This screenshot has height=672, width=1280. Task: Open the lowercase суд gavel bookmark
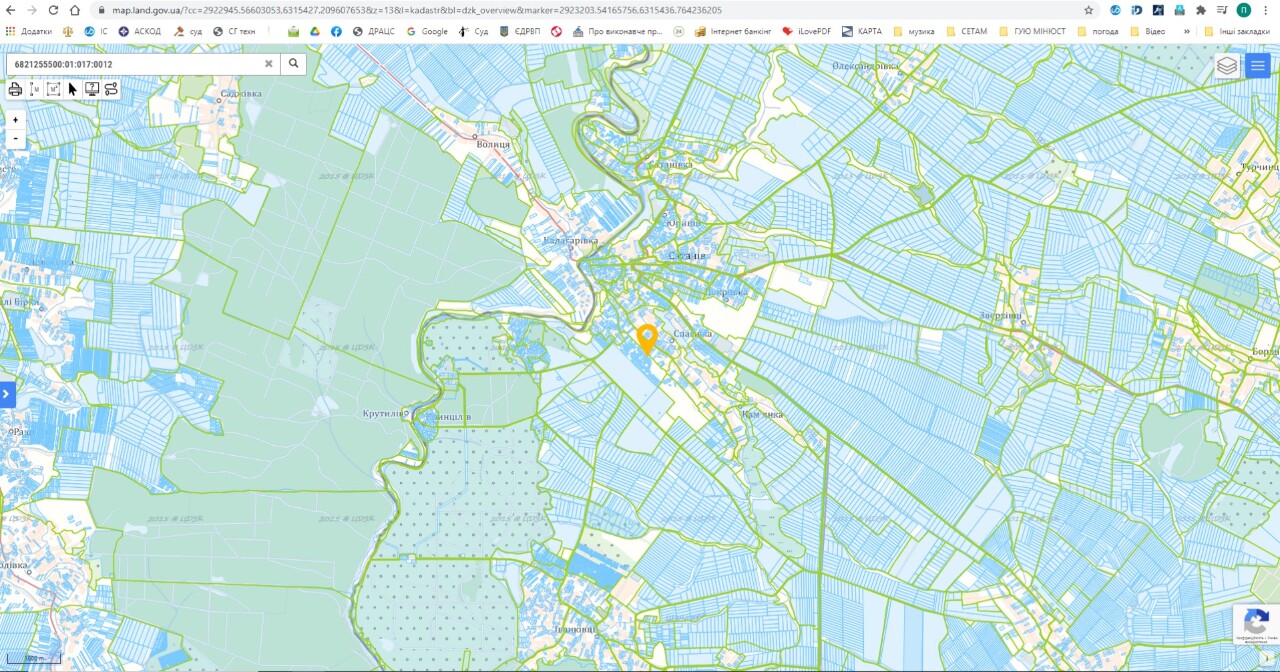pos(188,31)
